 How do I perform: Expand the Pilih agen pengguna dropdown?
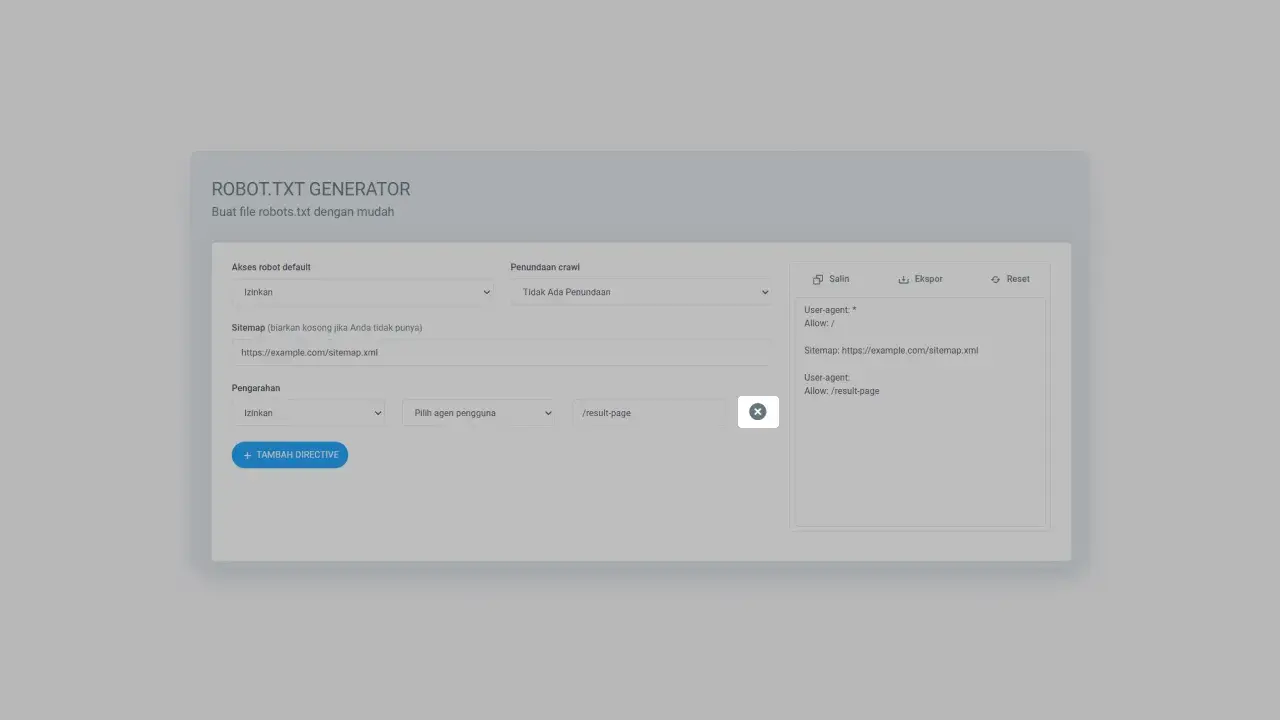pos(477,412)
